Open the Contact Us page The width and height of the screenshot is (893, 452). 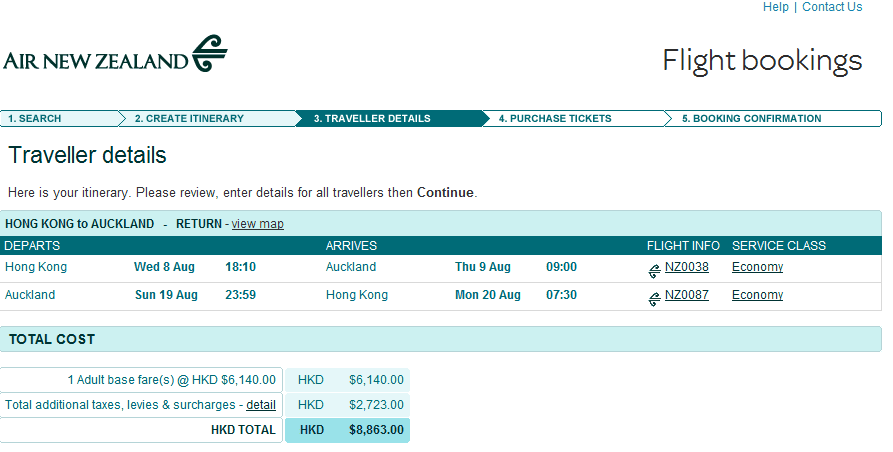831,7
